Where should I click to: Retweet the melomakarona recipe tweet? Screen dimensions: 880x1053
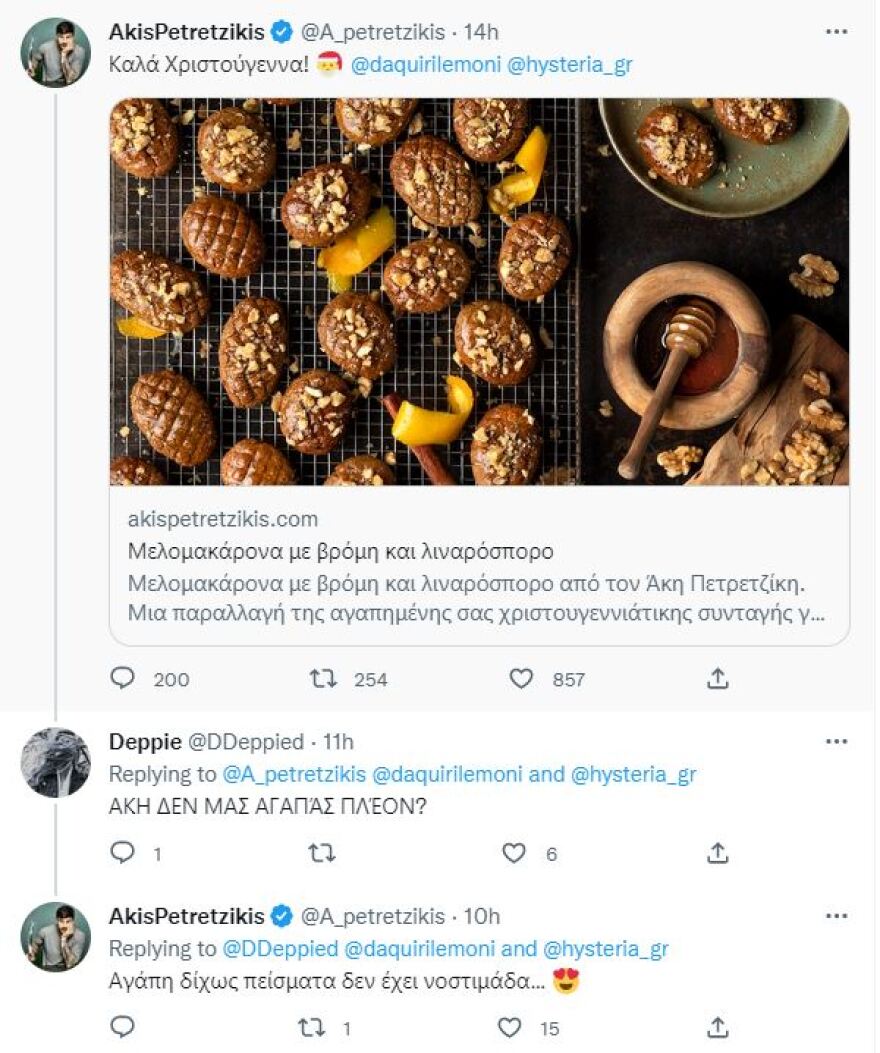coord(323,679)
